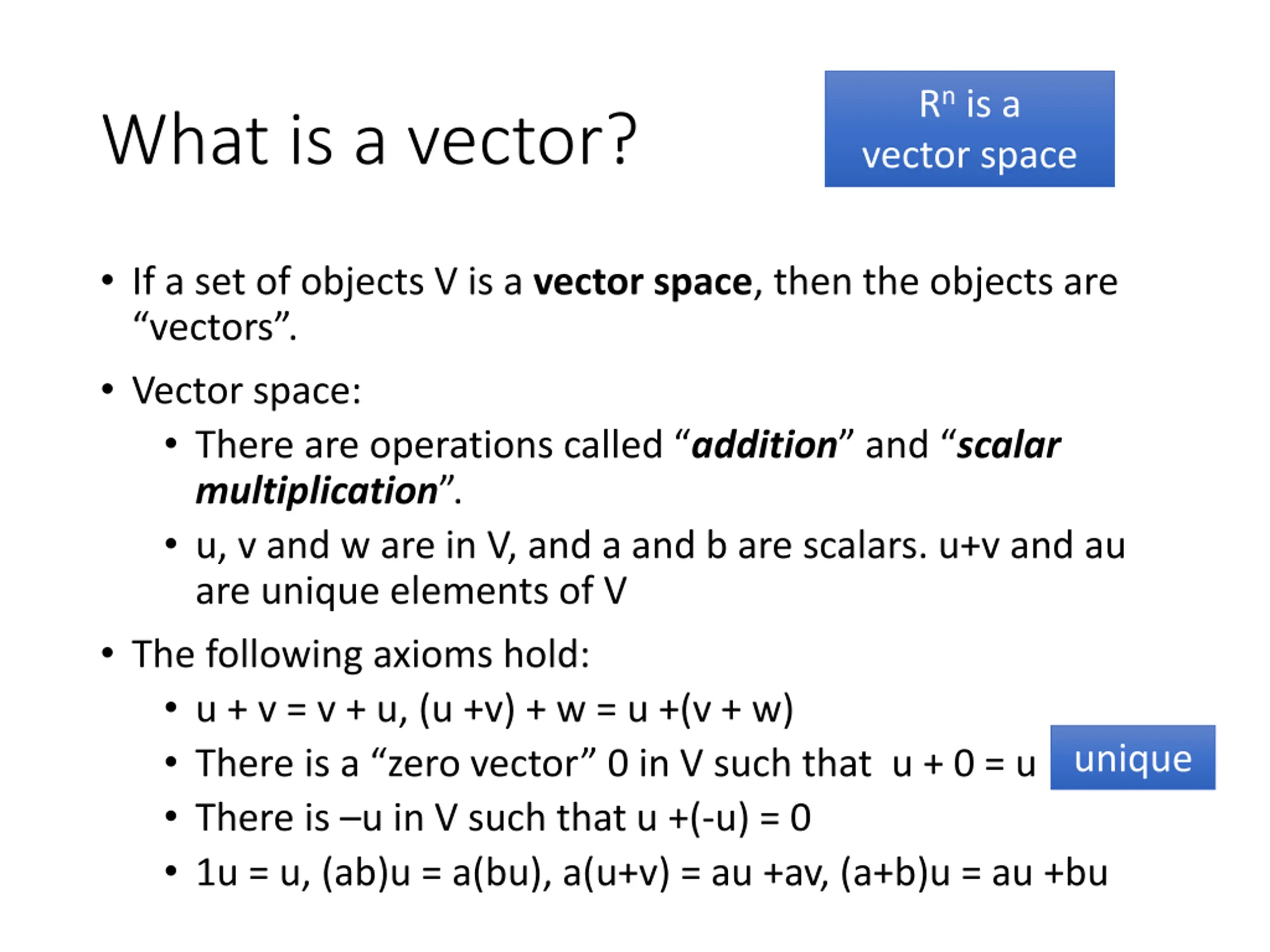Viewport: 1270px width, 952px height.
Task: Click the "Vector space:" bullet heading
Action: [246, 391]
